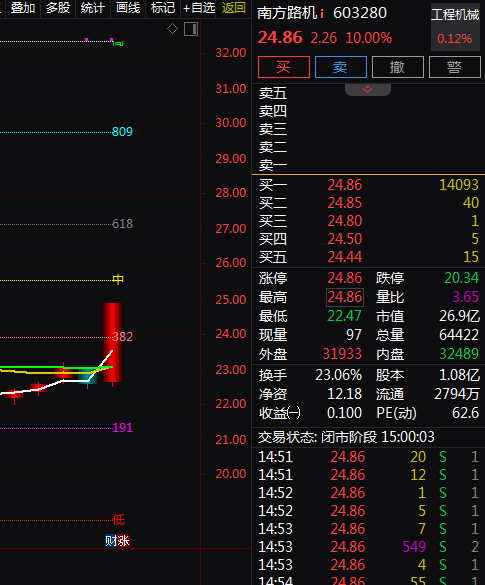
Task: Click the red 低 level label
Action: (x=118, y=520)
